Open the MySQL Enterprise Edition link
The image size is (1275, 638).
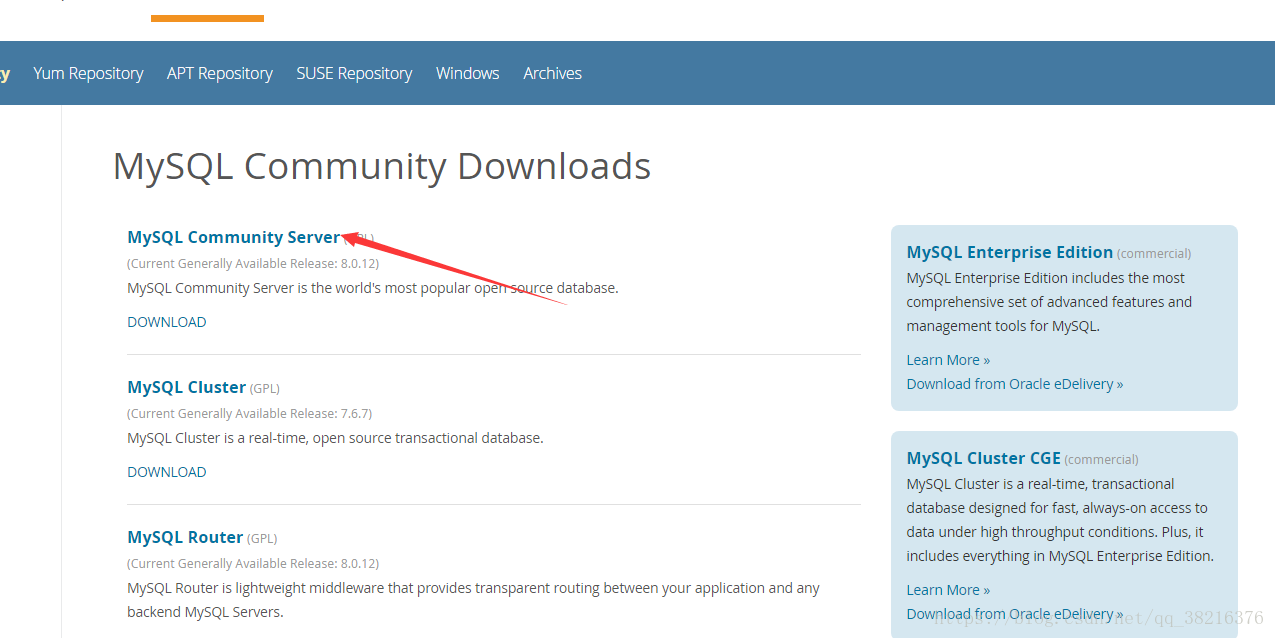(1009, 252)
